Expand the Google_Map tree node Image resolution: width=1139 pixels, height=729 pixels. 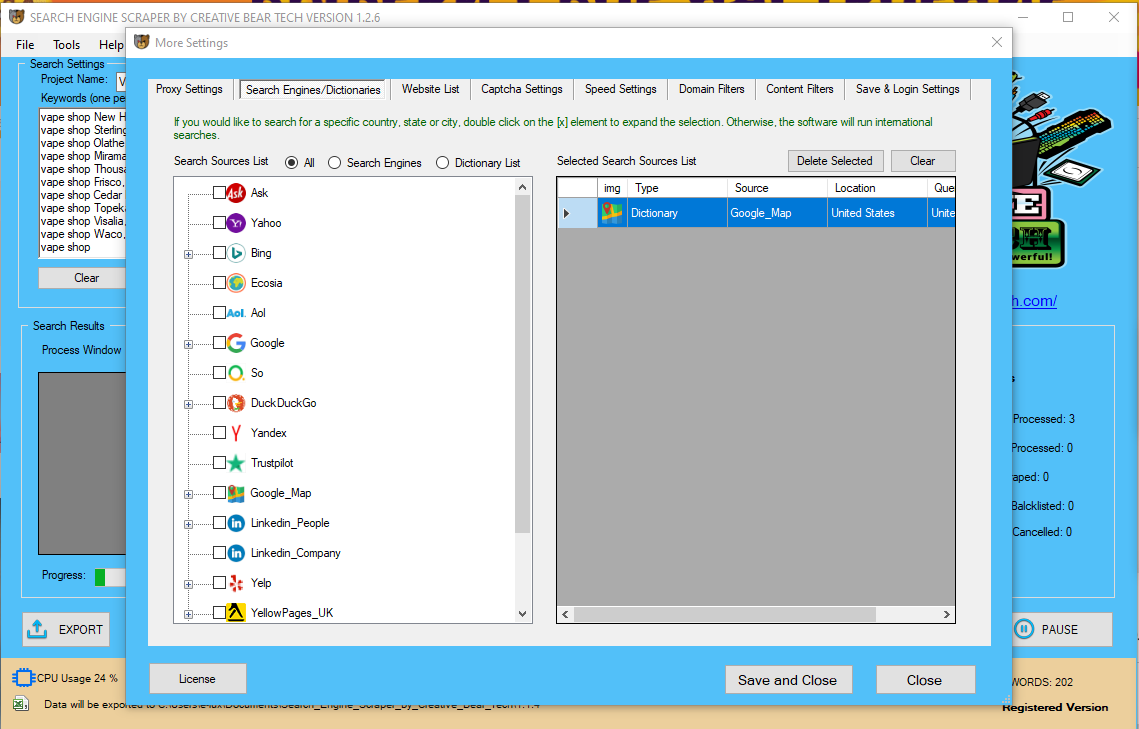(x=188, y=494)
